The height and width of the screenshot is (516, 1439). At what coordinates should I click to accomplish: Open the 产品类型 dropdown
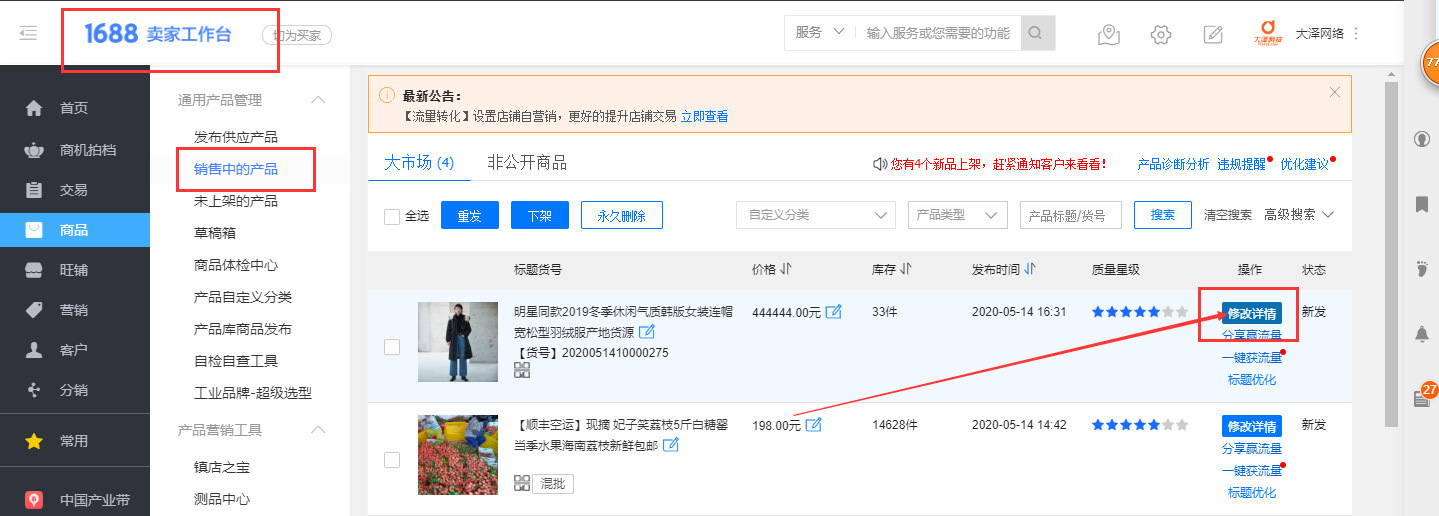coord(957,215)
